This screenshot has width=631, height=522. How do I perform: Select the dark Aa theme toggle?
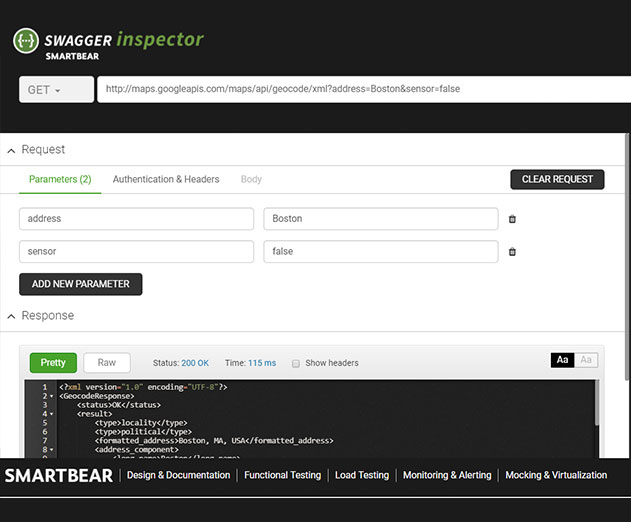562,360
